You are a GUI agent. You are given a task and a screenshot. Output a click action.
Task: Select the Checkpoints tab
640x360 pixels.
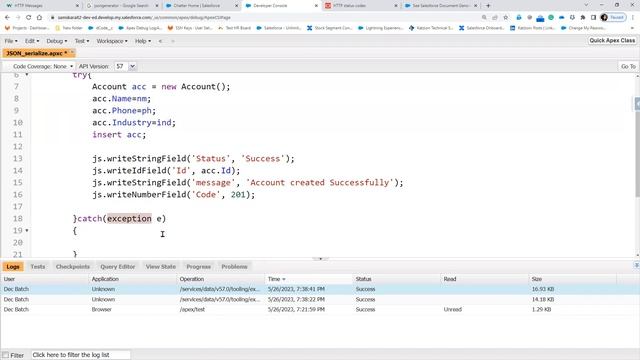click(73, 267)
